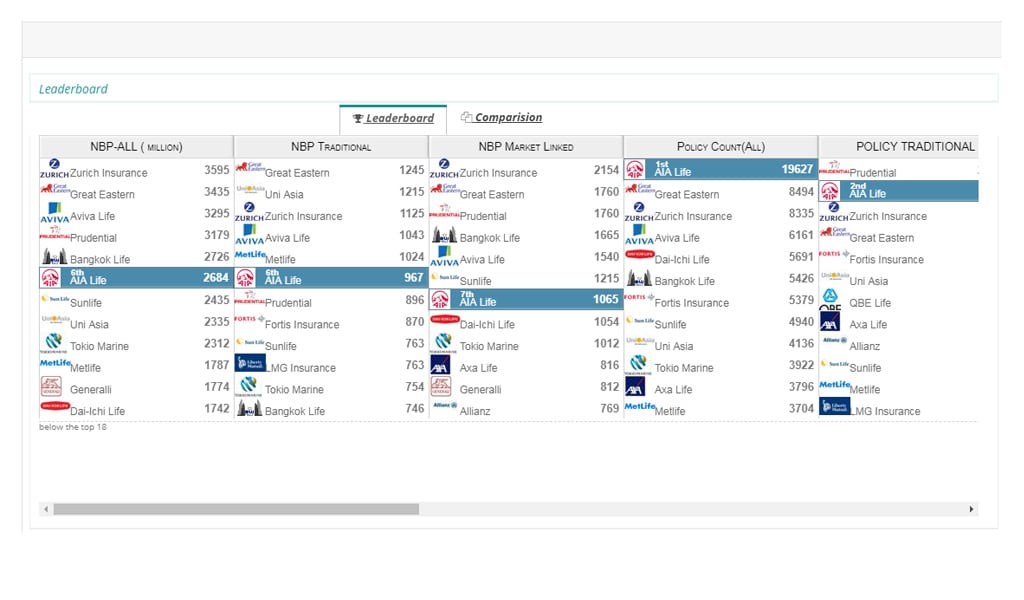This screenshot has width=1024, height=600.
Task: Click Zurich logo in NBP-ALL column
Action: 54,168
